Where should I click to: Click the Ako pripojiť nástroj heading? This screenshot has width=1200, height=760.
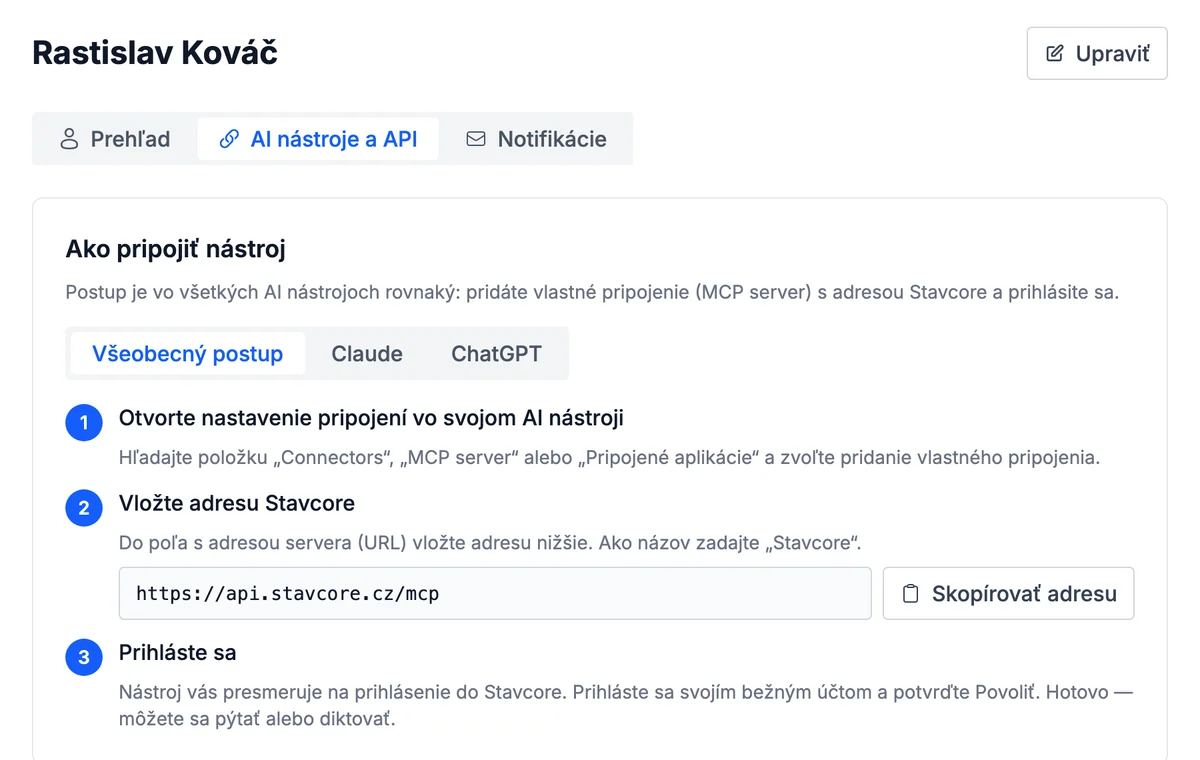click(x=176, y=249)
